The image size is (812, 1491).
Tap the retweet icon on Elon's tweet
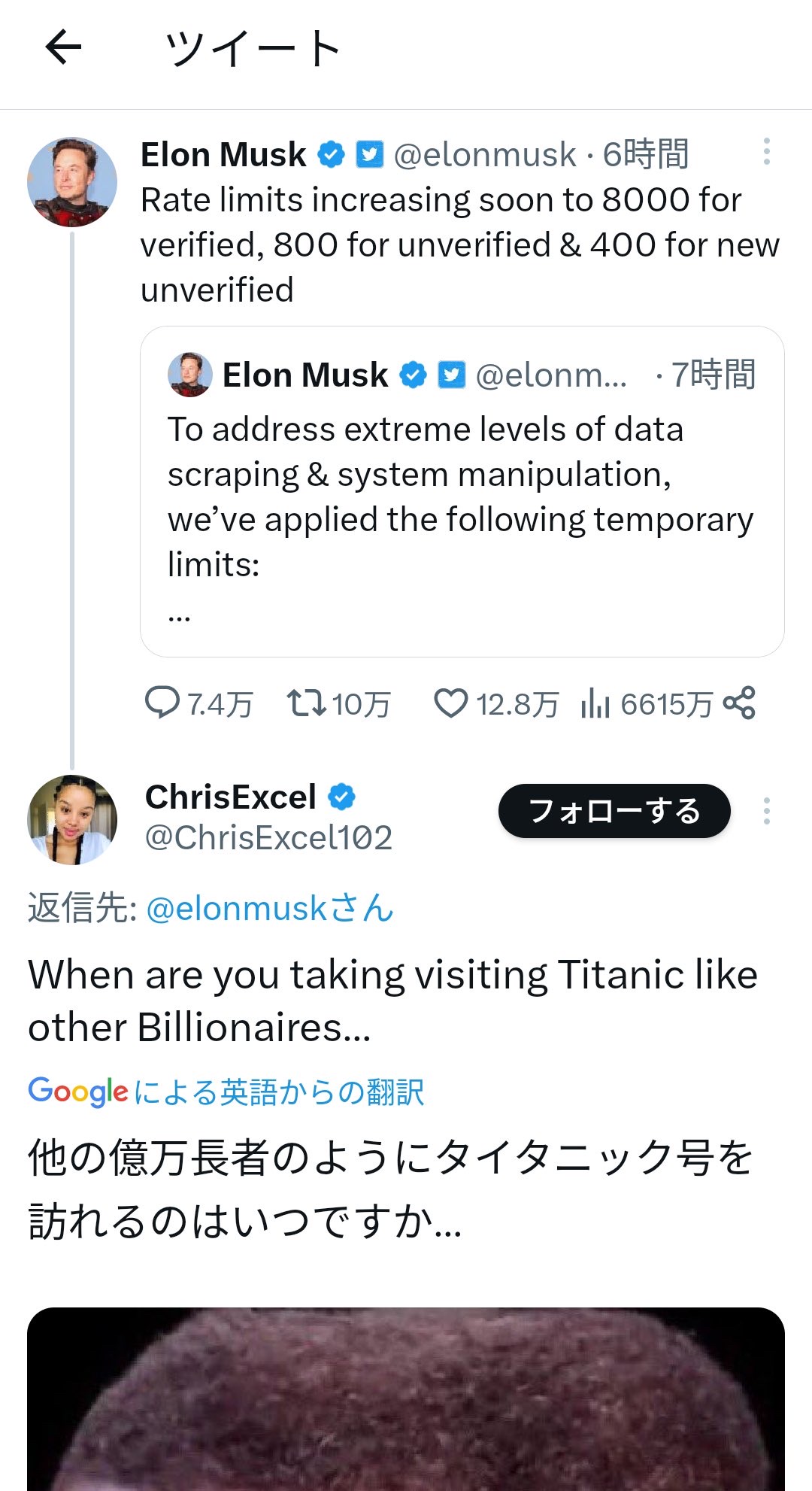(306, 703)
